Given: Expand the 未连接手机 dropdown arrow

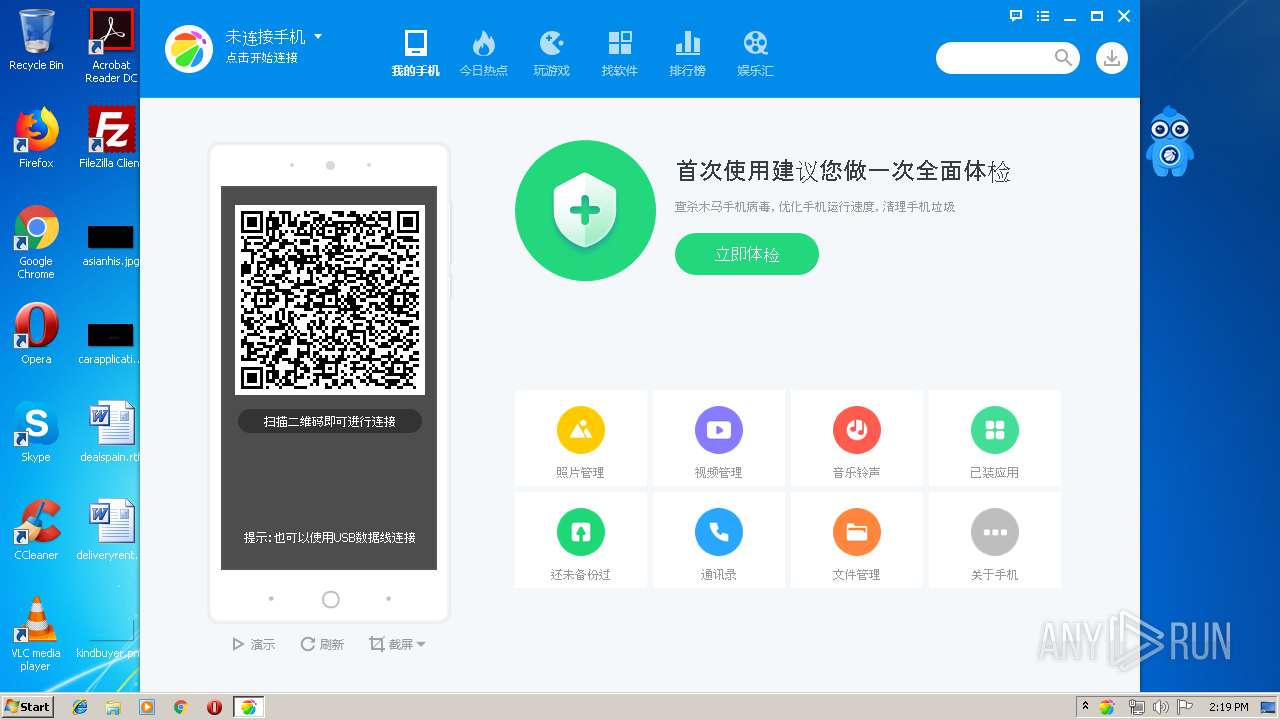Looking at the screenshot, I should pyautogui.click(x=318, y=36).
